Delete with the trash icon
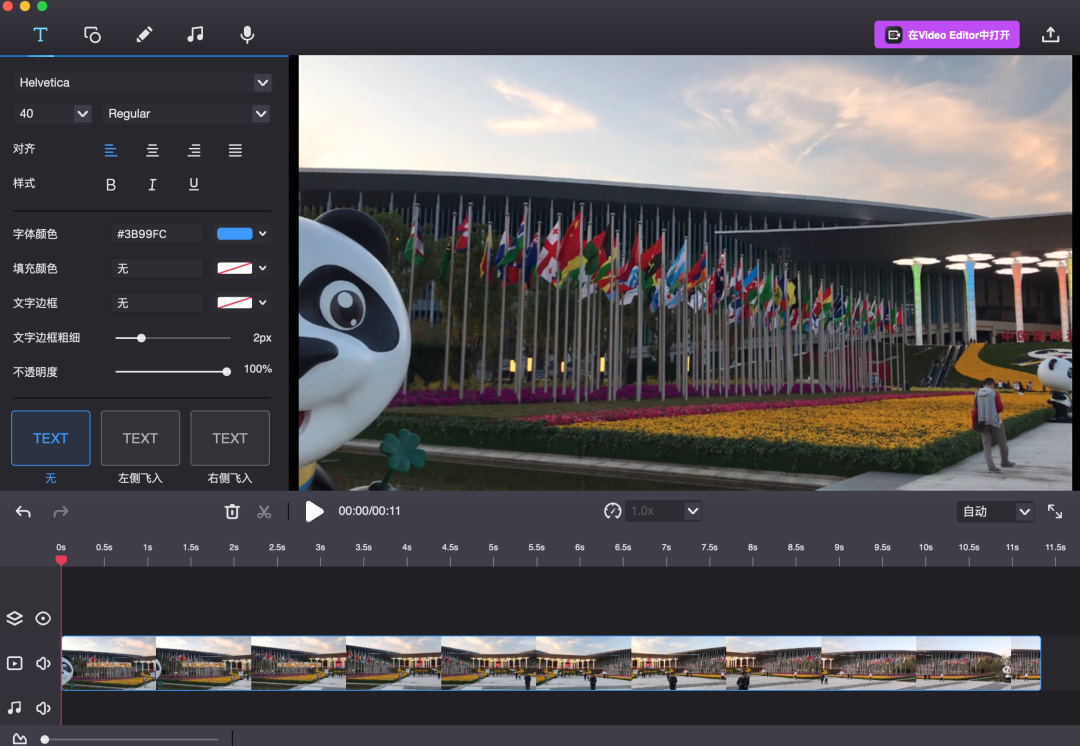Image resolution: width=1080 pixels, height=746 pixels. pos(232,512)
